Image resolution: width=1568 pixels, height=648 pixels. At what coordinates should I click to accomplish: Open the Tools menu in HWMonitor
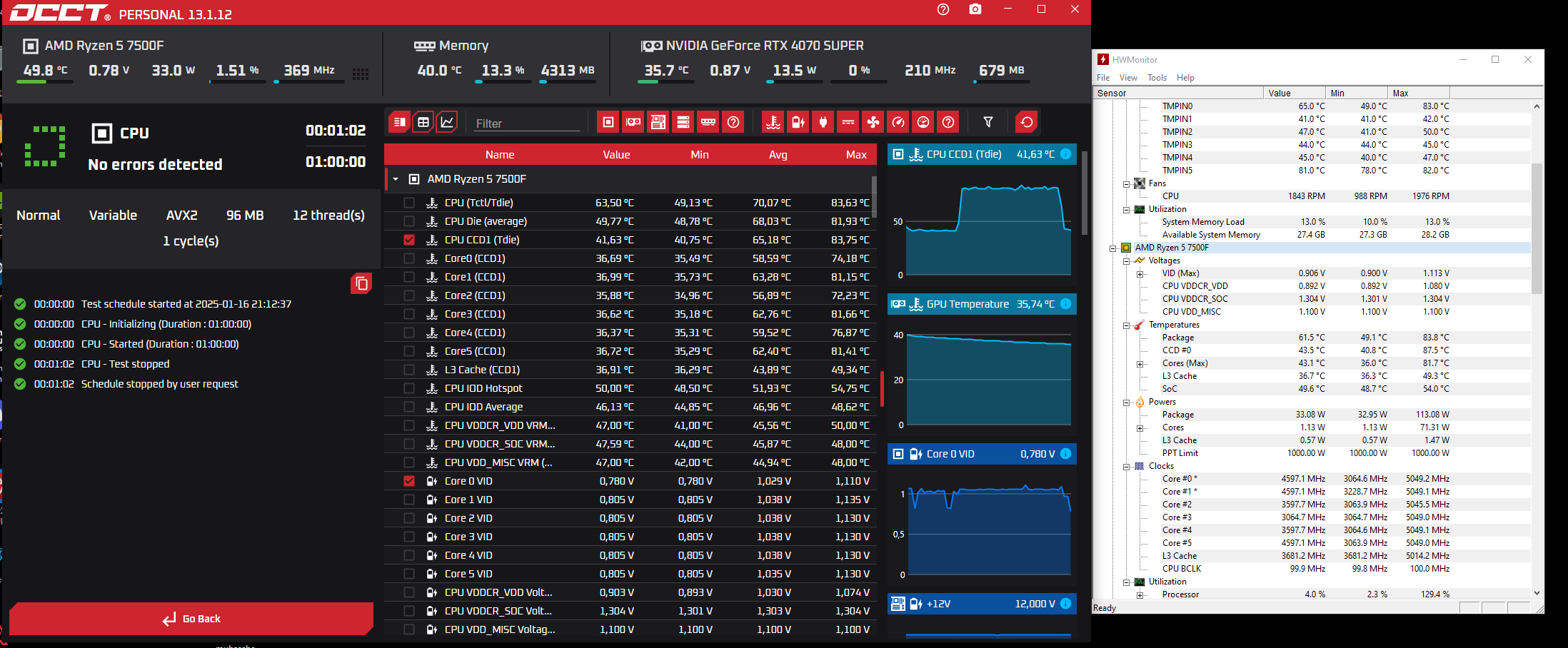point(1157,78)
